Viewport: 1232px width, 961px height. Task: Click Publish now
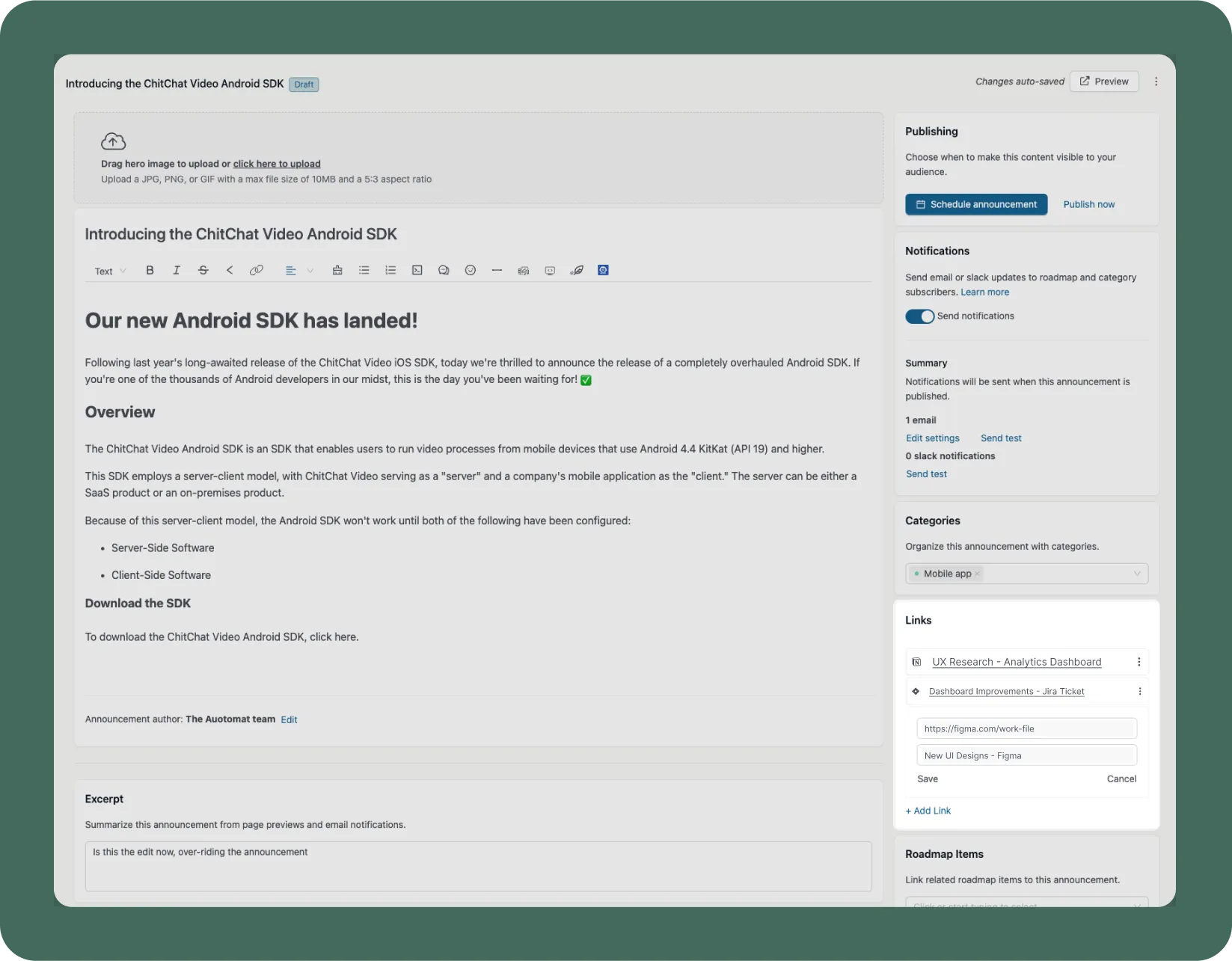click(1088, 204)
